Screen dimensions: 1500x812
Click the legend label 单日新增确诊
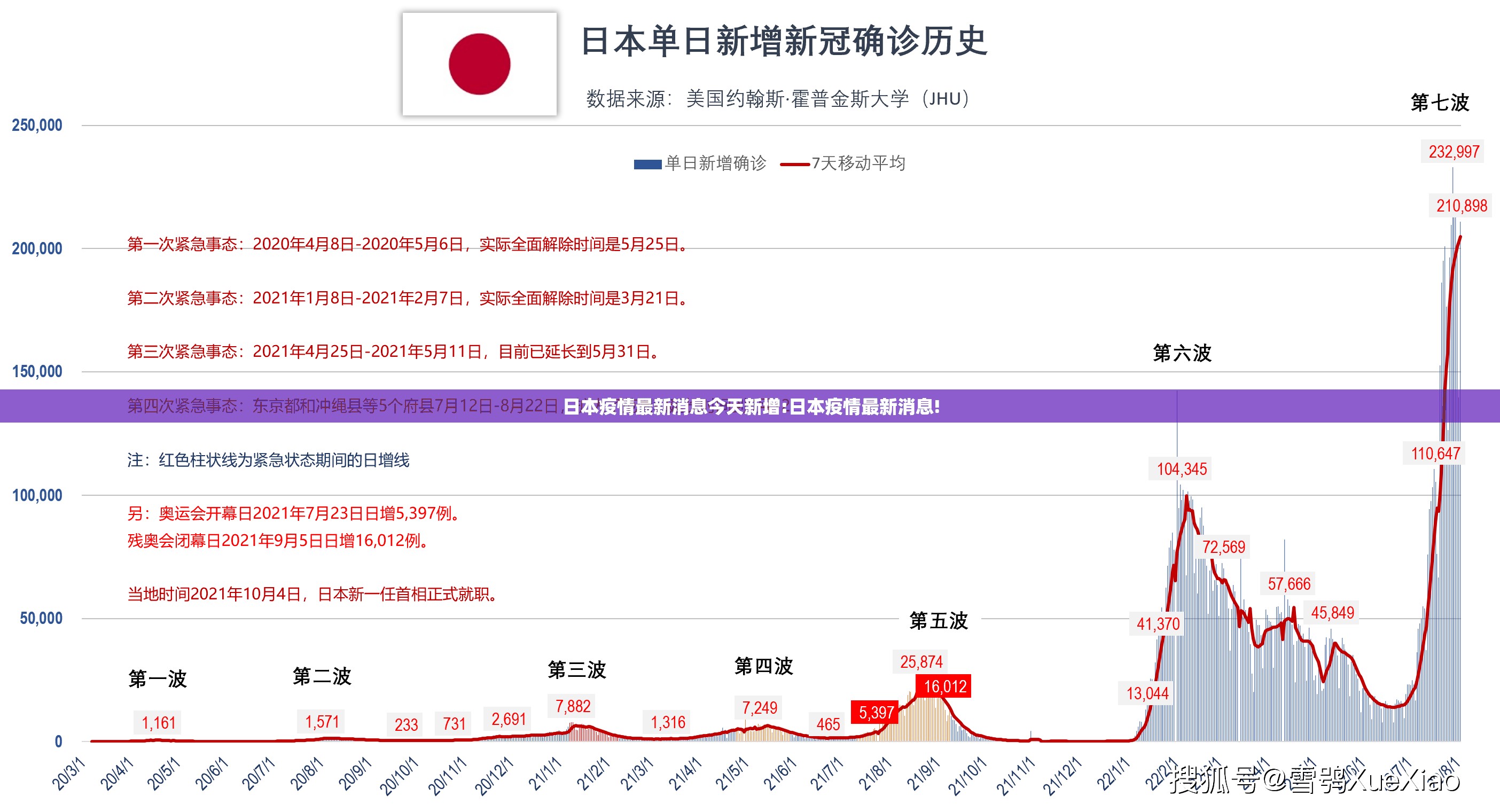tap(716, 163)
